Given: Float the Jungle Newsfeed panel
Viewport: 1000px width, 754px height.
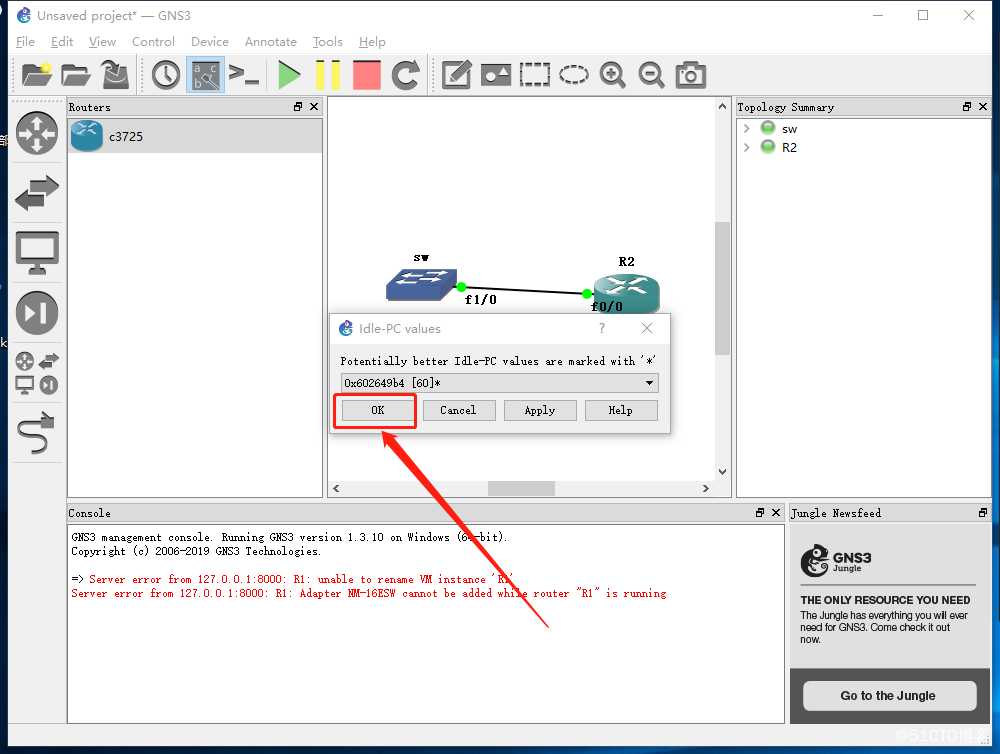Looking at the screenshot, I should 983,512.
